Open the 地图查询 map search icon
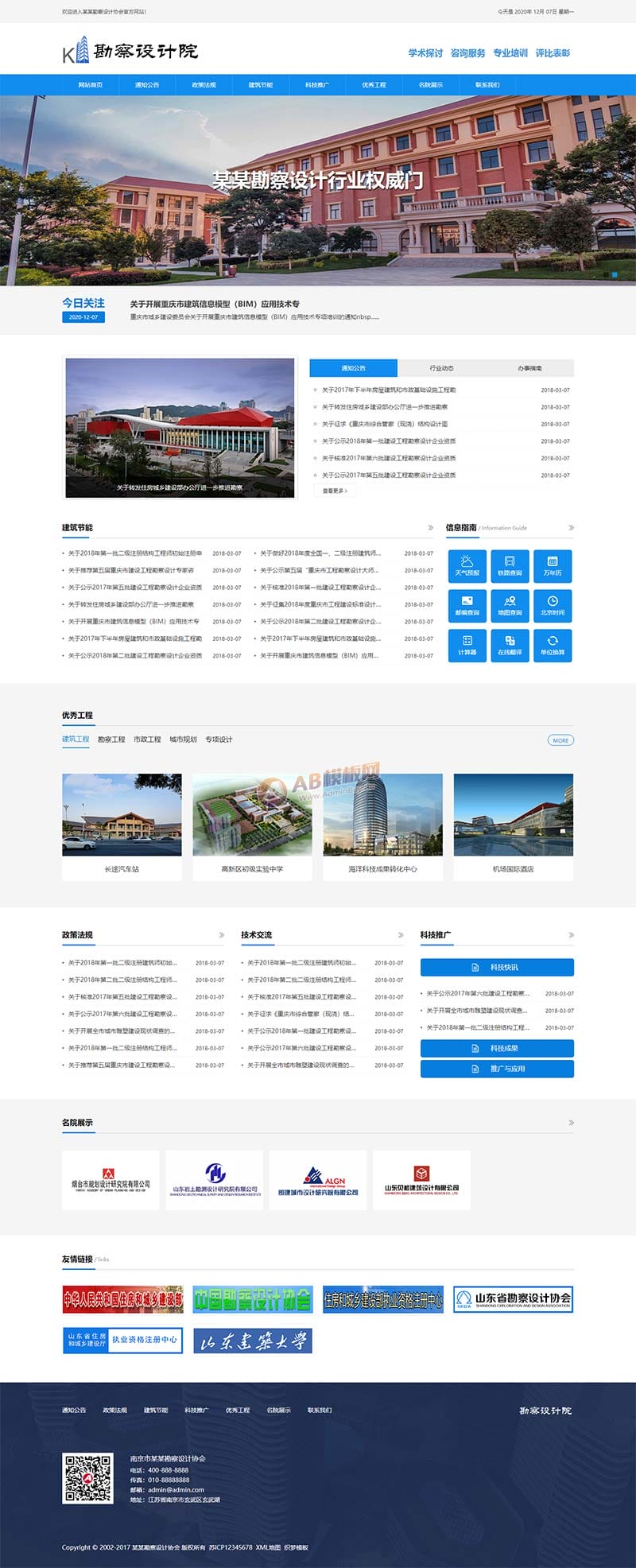This screenshot has width=636, height=1568. 510,605
